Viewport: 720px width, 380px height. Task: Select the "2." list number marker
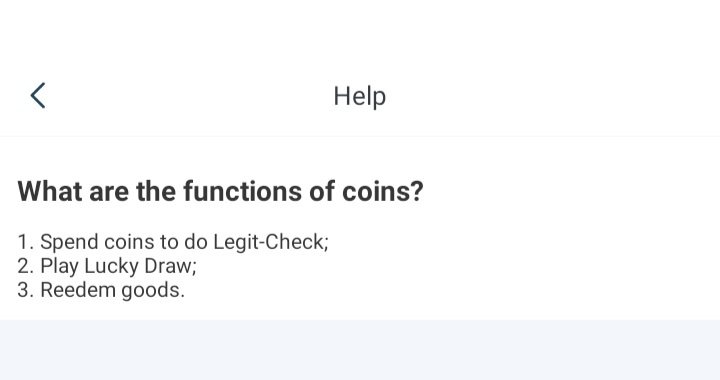26,266
